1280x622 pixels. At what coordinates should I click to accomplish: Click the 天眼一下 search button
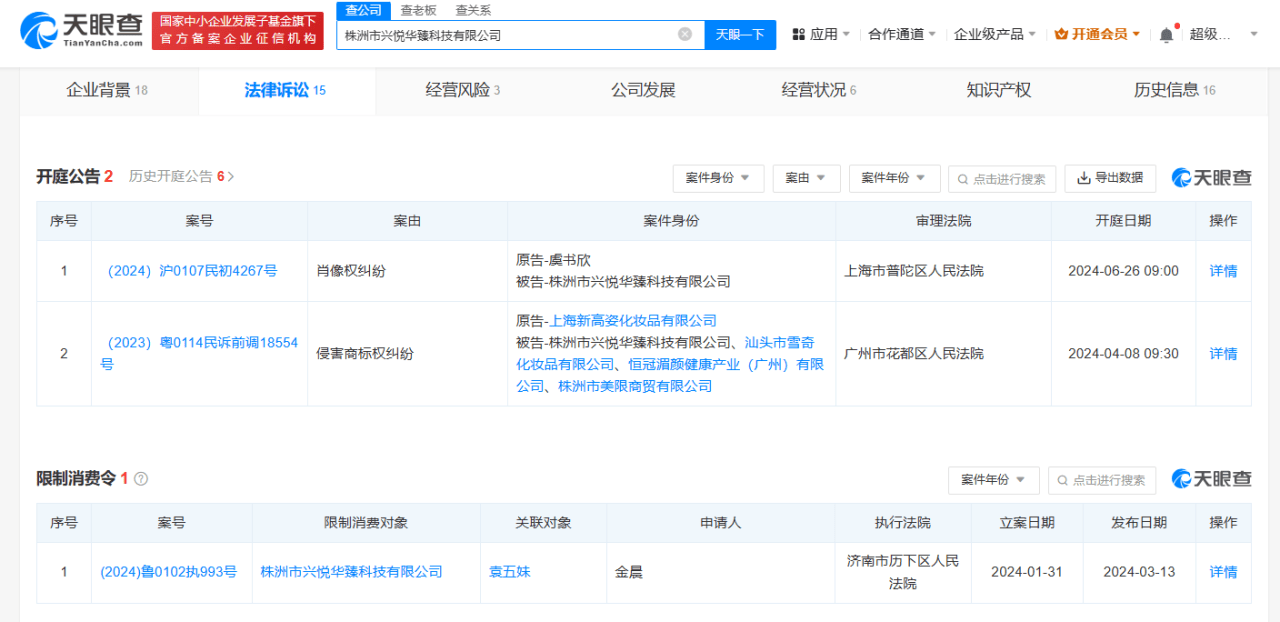coord(740,34)
